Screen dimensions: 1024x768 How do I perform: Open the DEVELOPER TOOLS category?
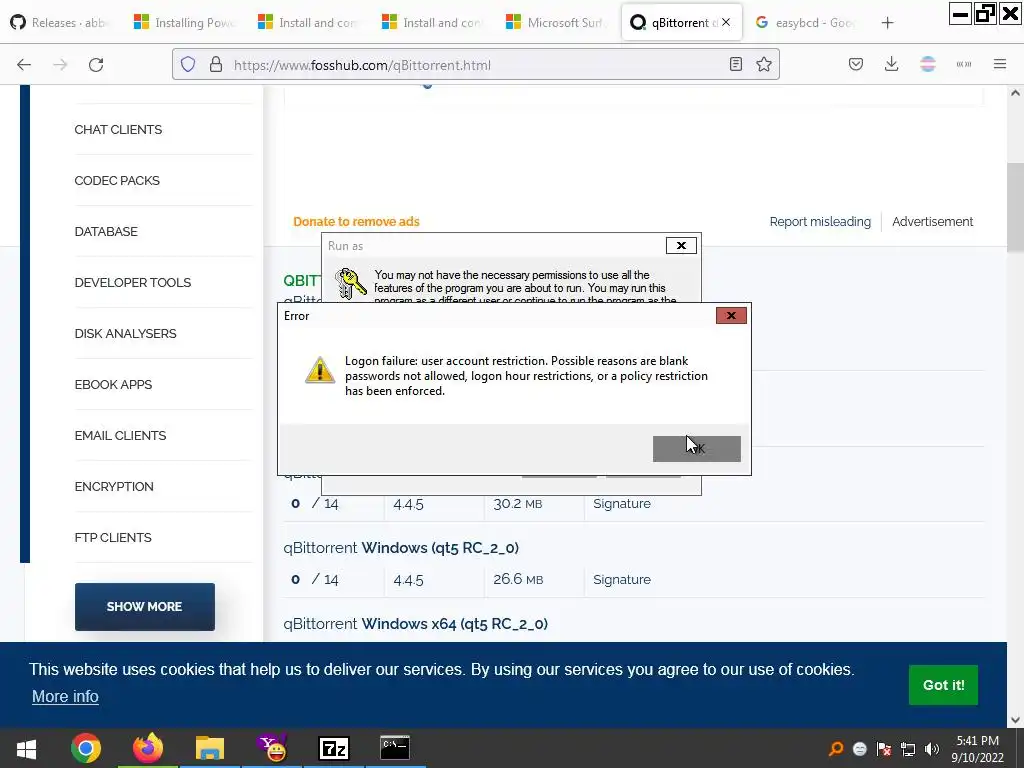[133, 282]
